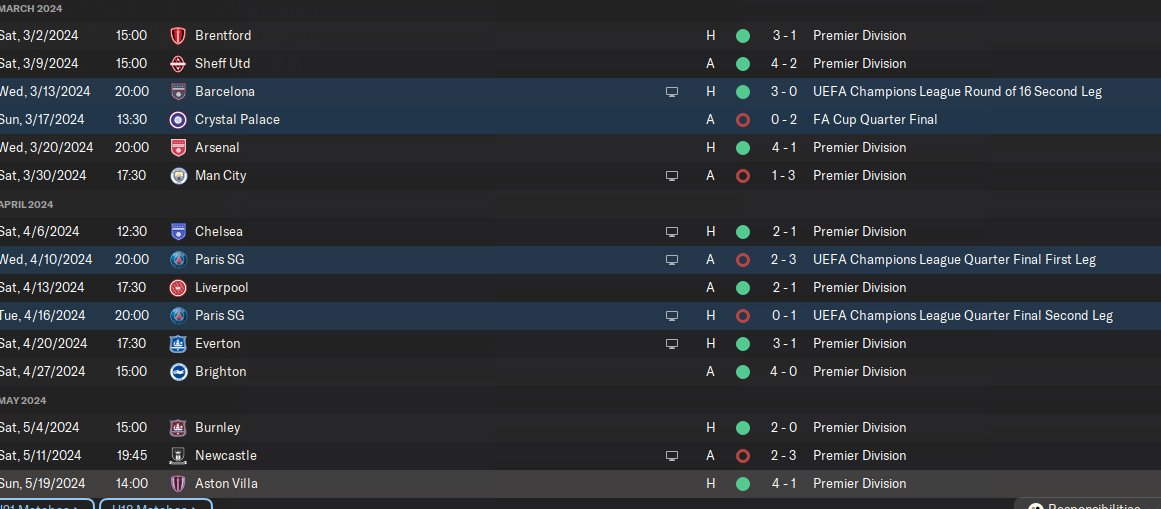Open Premier Division link on Burnley row
This screenshot has height=509, width=1161.
point(859,428)
